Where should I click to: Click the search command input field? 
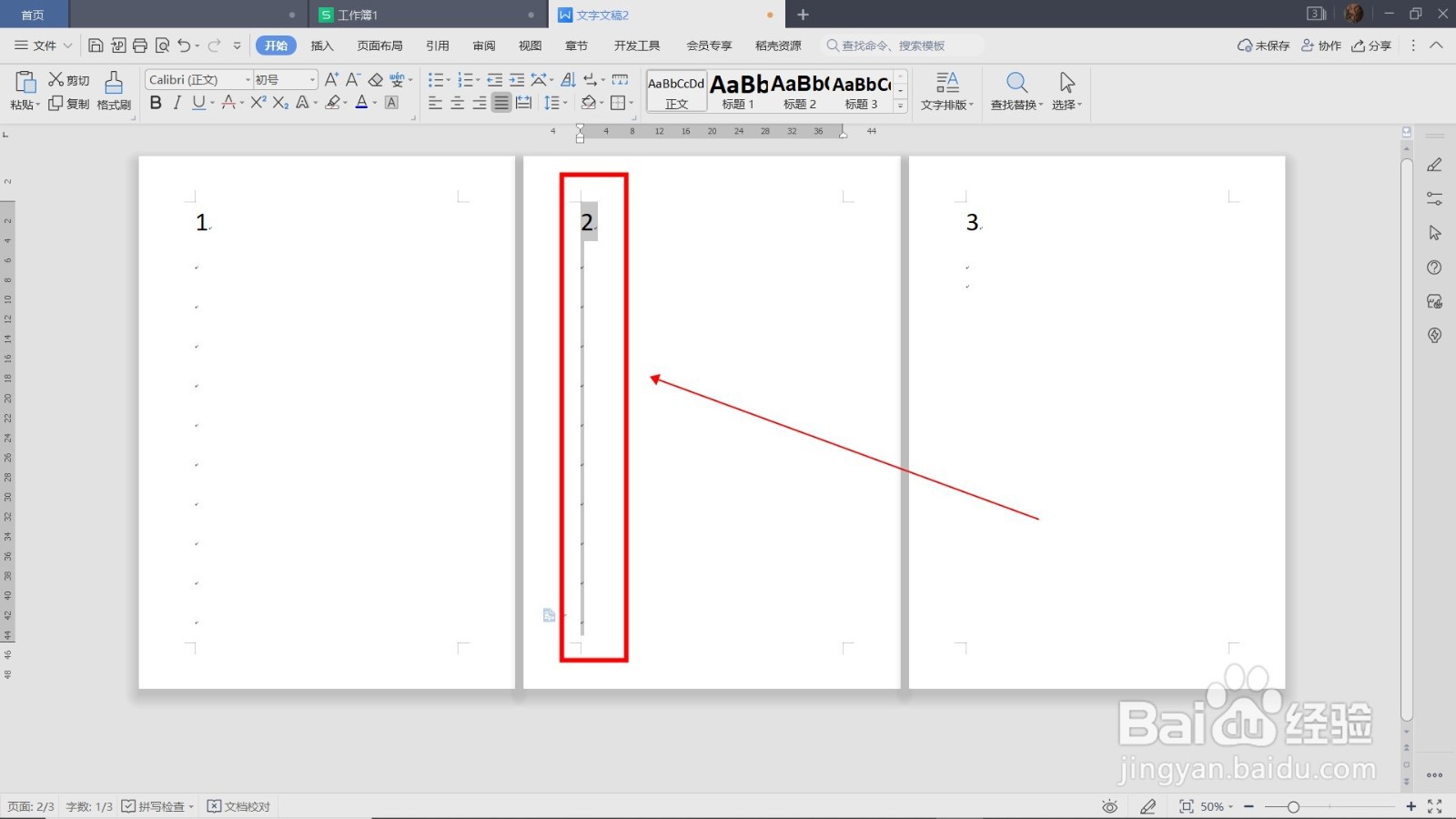[x=901, y=45]
